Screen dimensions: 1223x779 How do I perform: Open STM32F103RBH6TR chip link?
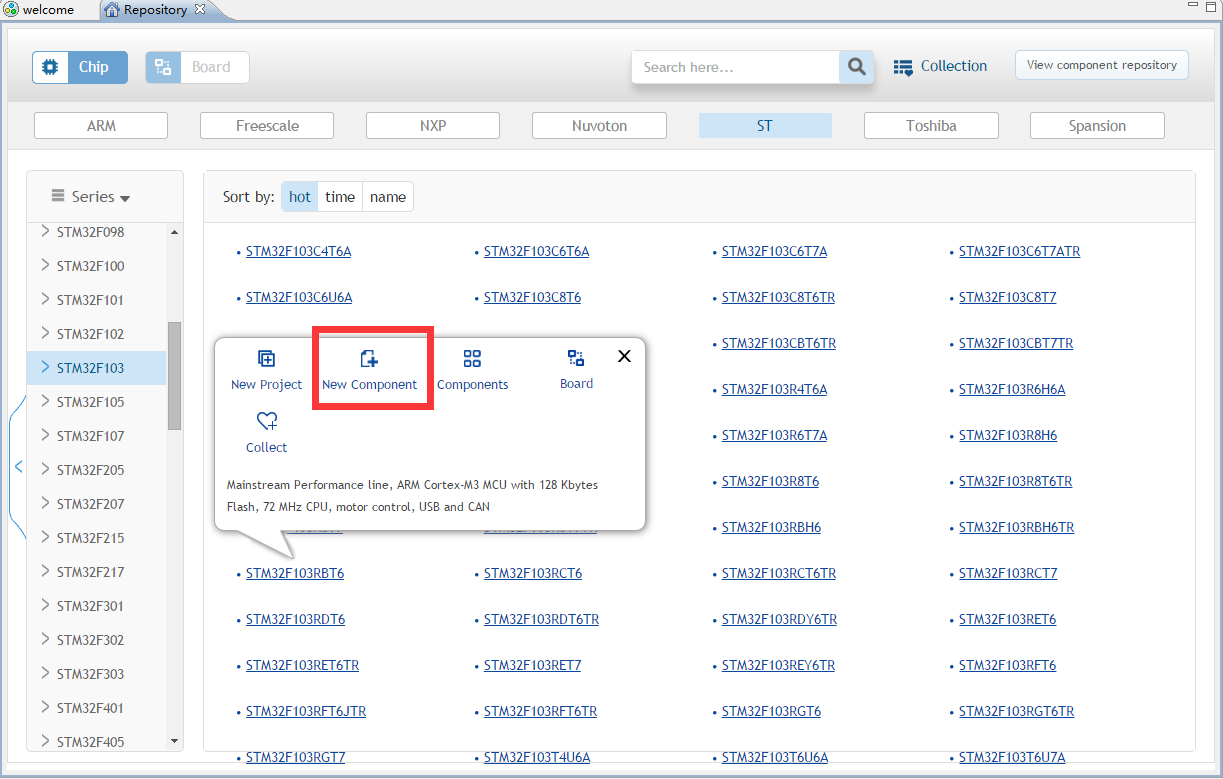point(1016,527)
